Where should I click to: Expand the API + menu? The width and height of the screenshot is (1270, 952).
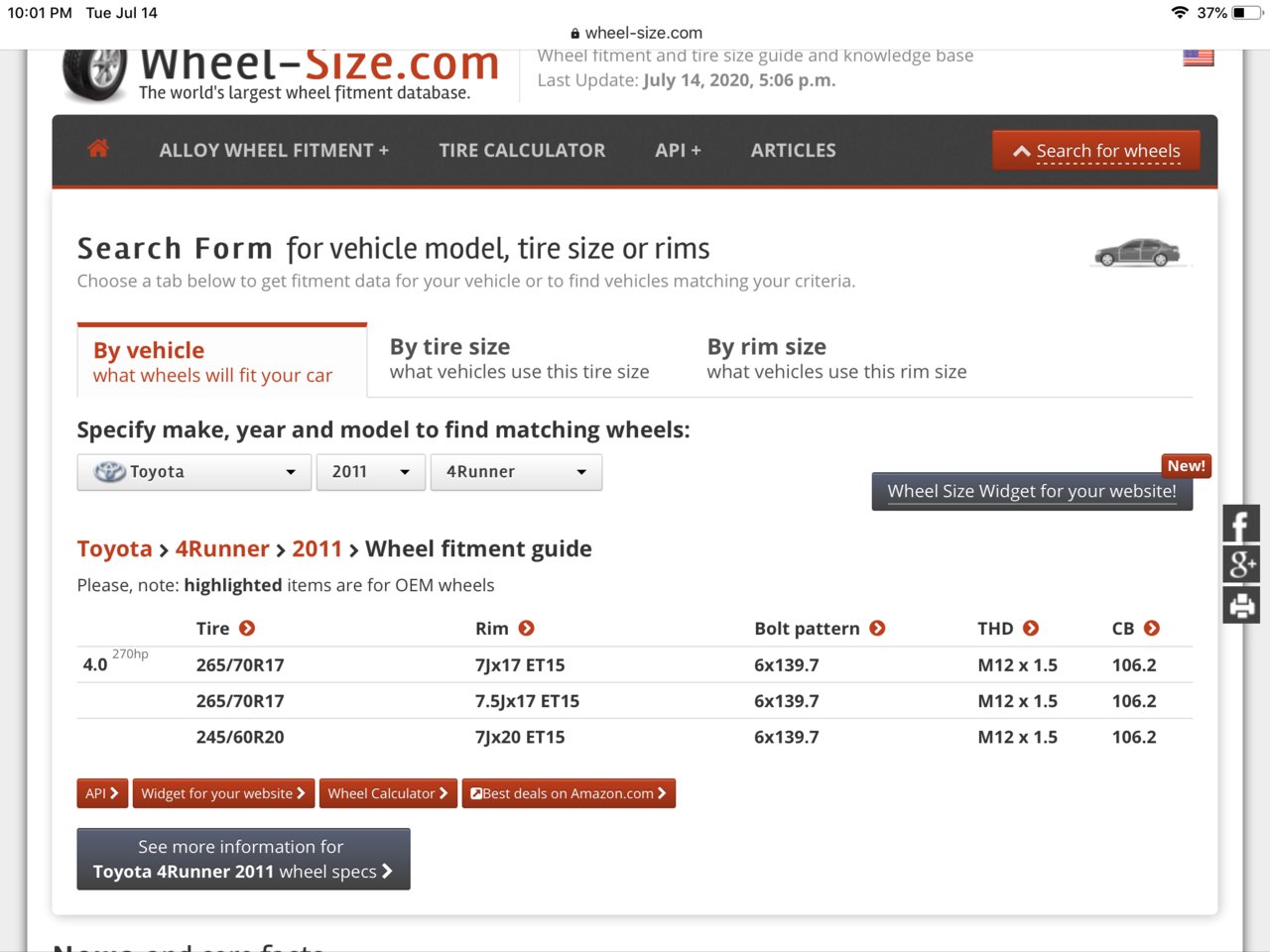(678, 151)
